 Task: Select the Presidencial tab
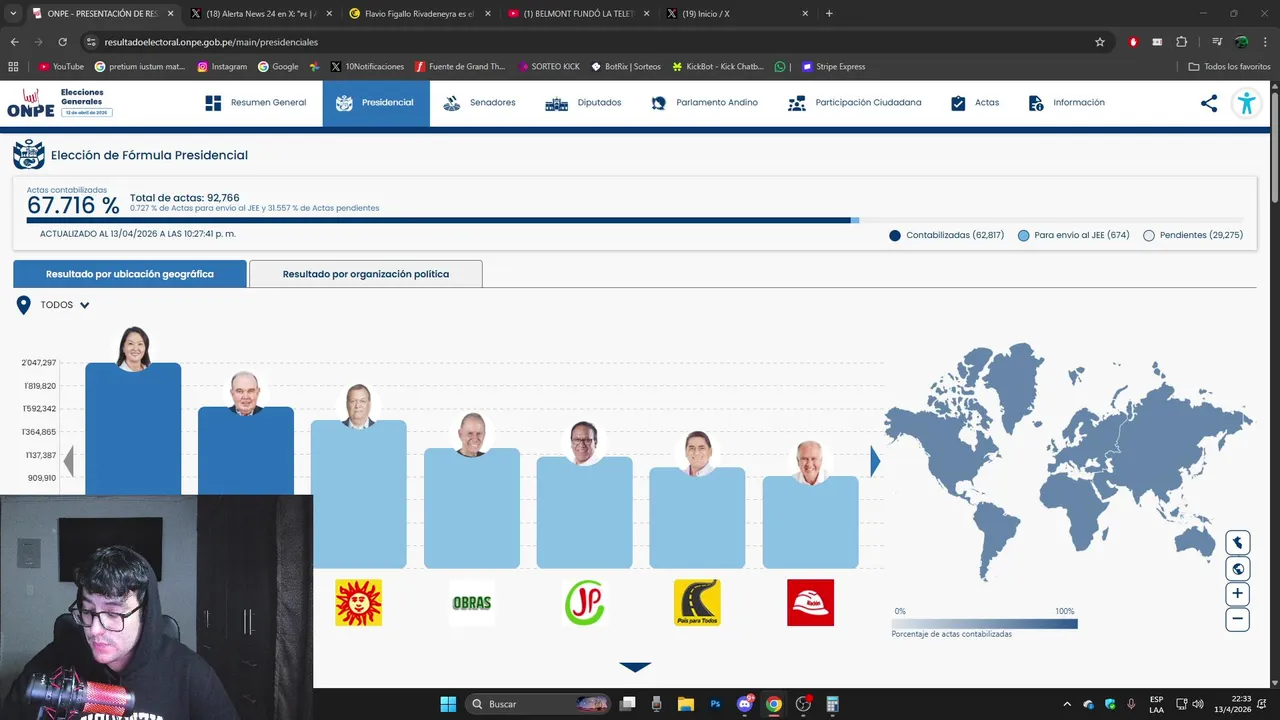tap(376, 103)
